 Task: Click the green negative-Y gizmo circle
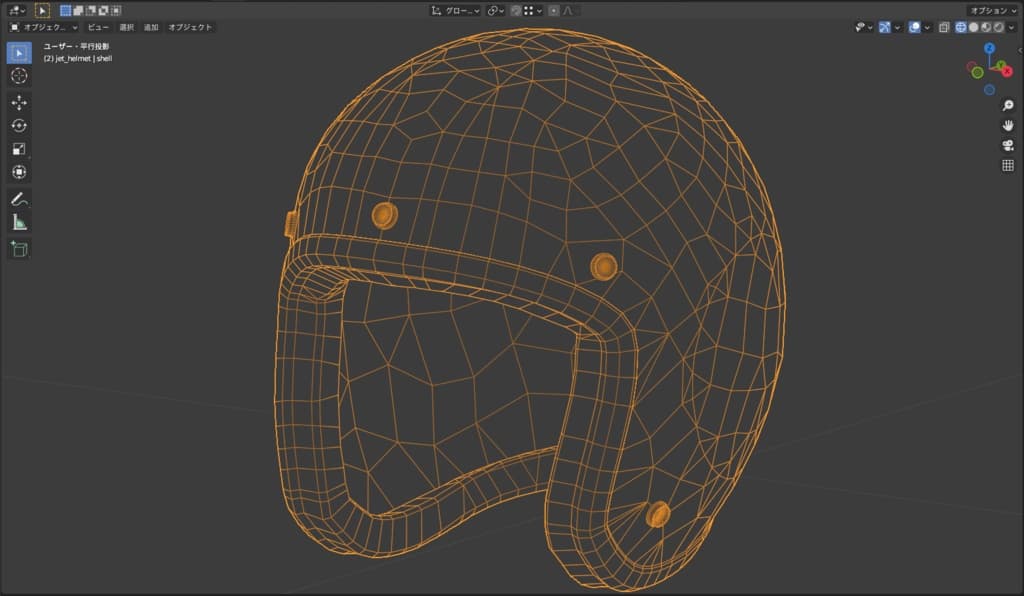point(978,72)
